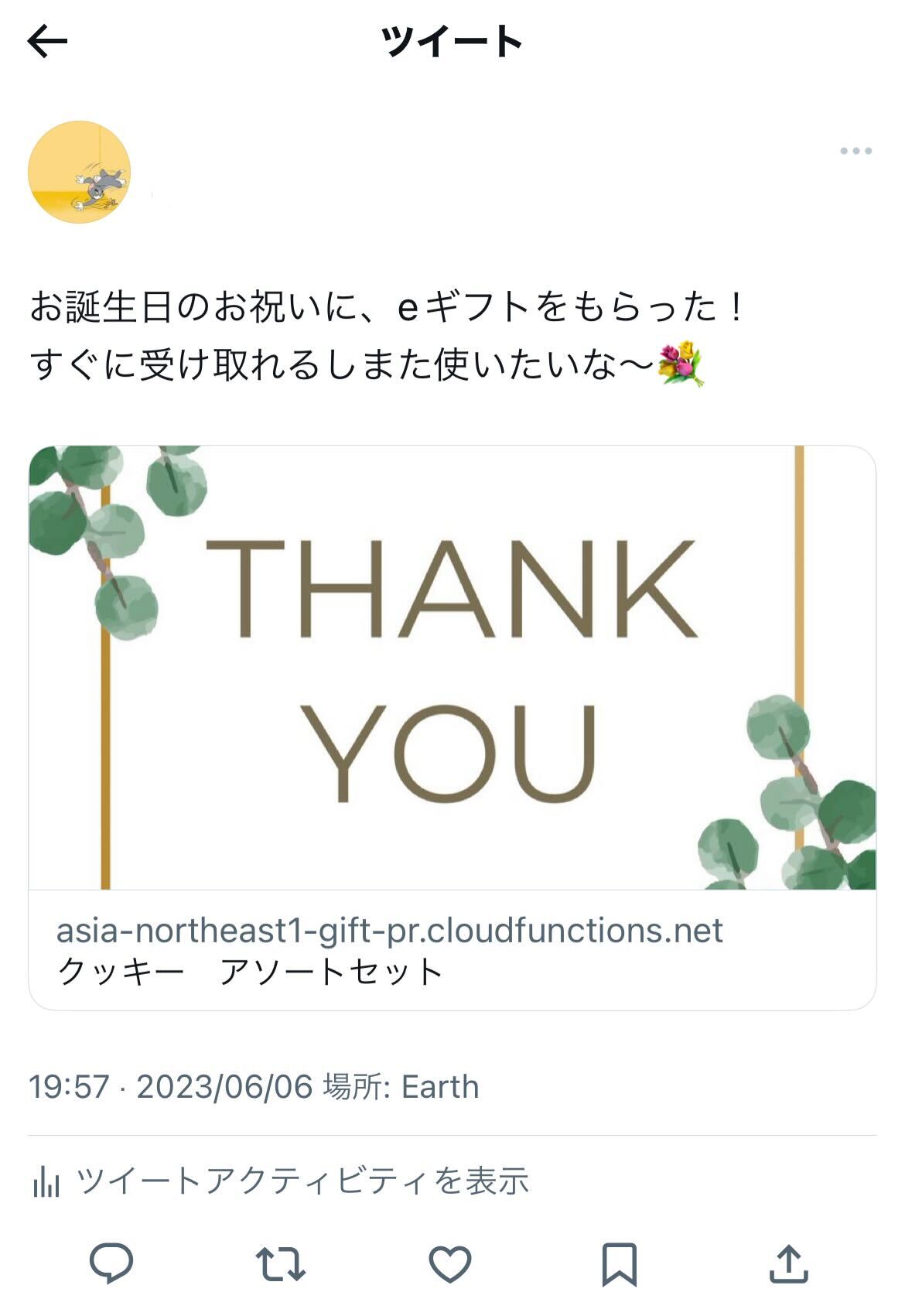This screenshot has width=905, height=1316.
Task: Tap the ツイート header title
Action: [452, 41]
